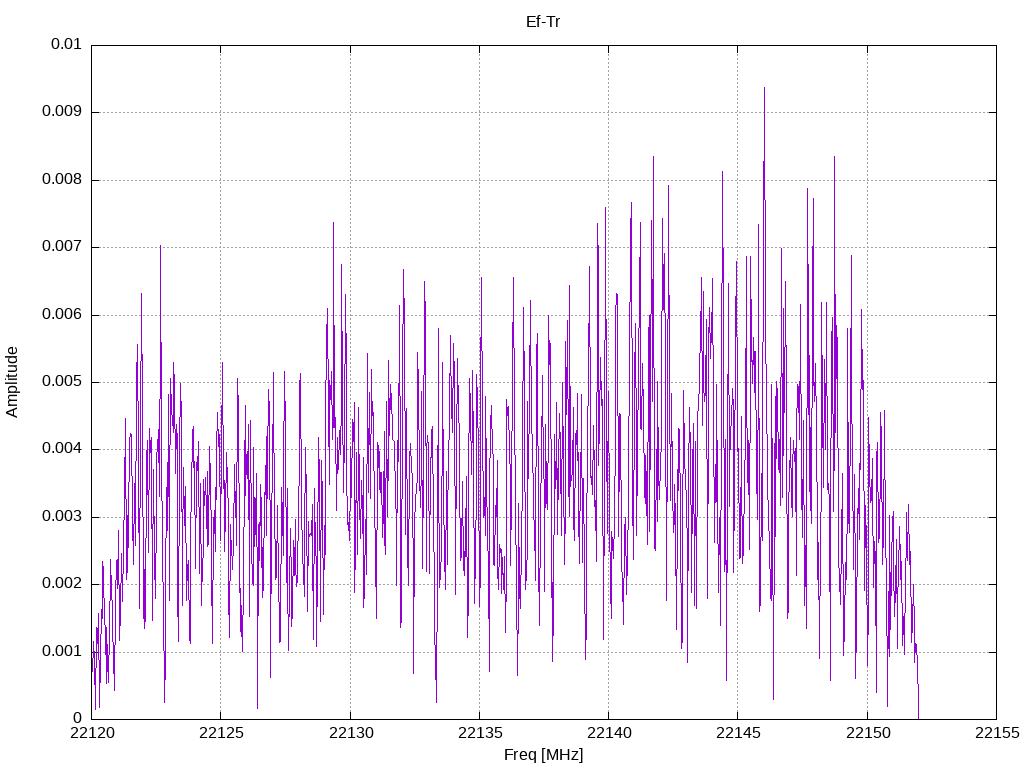Click x-axis tick label 22145
The width and height of the screenshot is (1024, 768).
739,733
